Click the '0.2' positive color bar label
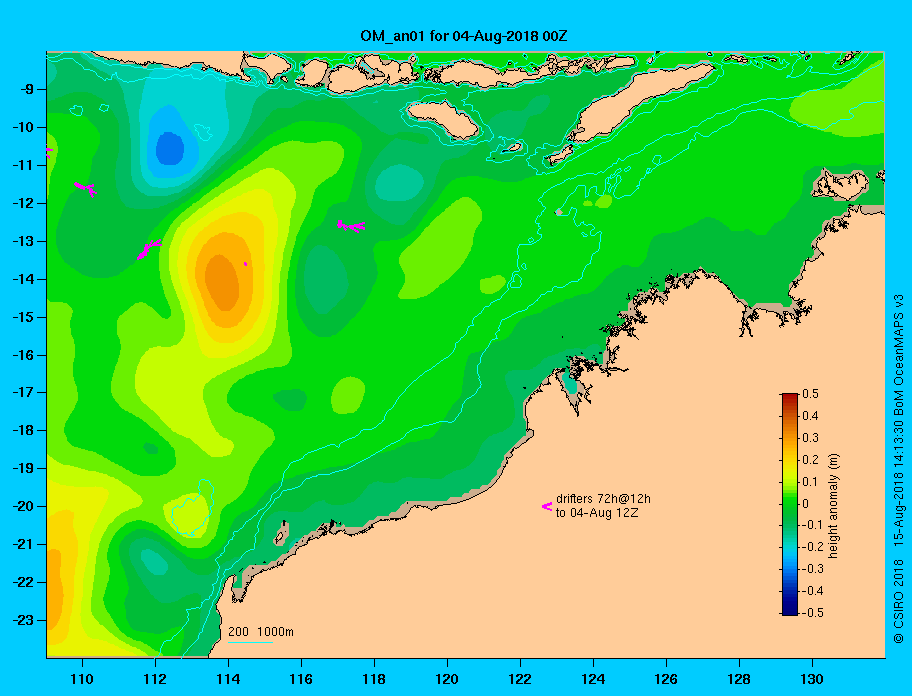The width and height of the screenshot is (912, 696). pos(810,459)
